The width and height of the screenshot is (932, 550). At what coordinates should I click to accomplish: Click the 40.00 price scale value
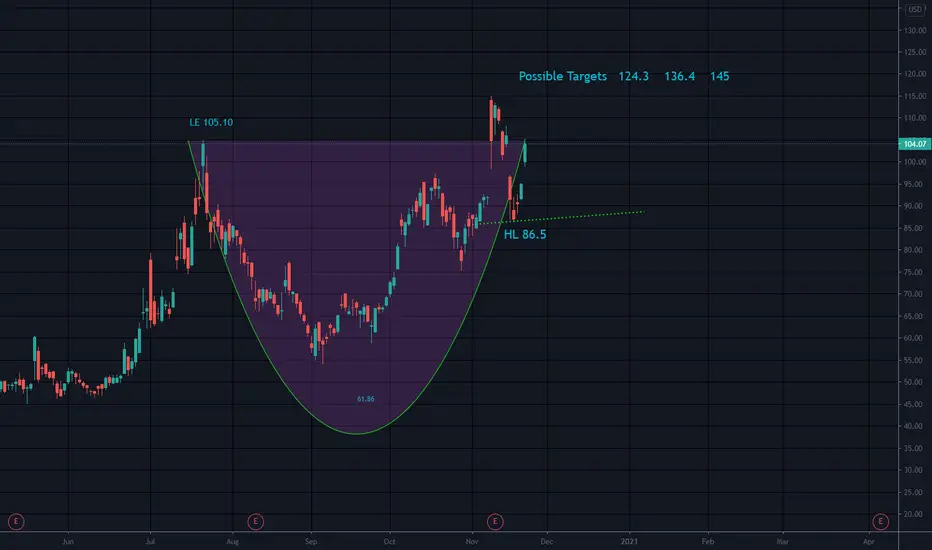(x=915, y=426)
